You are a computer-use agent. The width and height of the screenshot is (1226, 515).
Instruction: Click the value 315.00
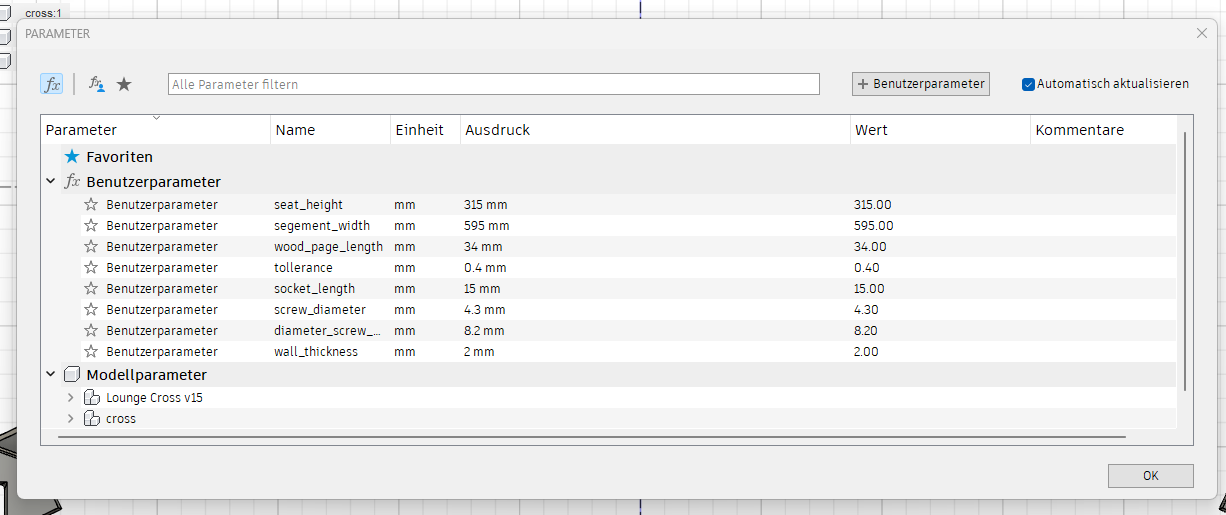click(x=872, y=204)
